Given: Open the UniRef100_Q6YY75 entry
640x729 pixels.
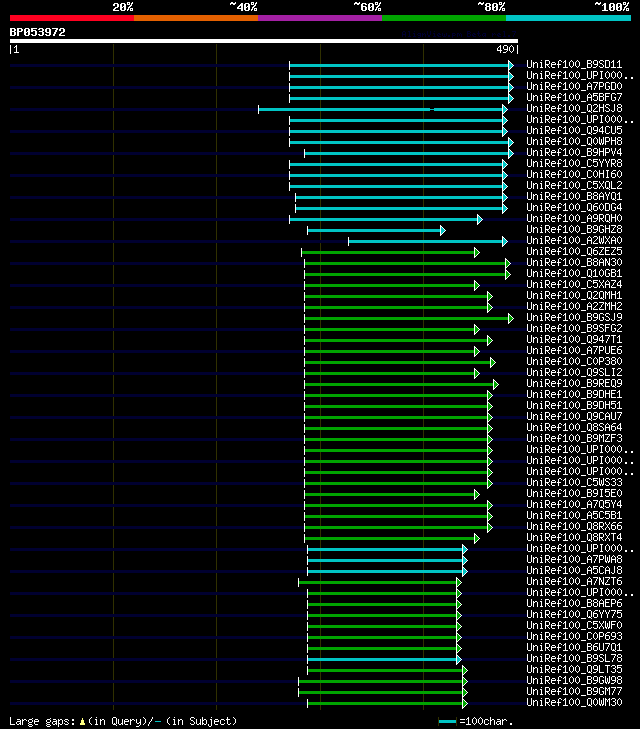Looking at the screenshot, I should (574, 615).
